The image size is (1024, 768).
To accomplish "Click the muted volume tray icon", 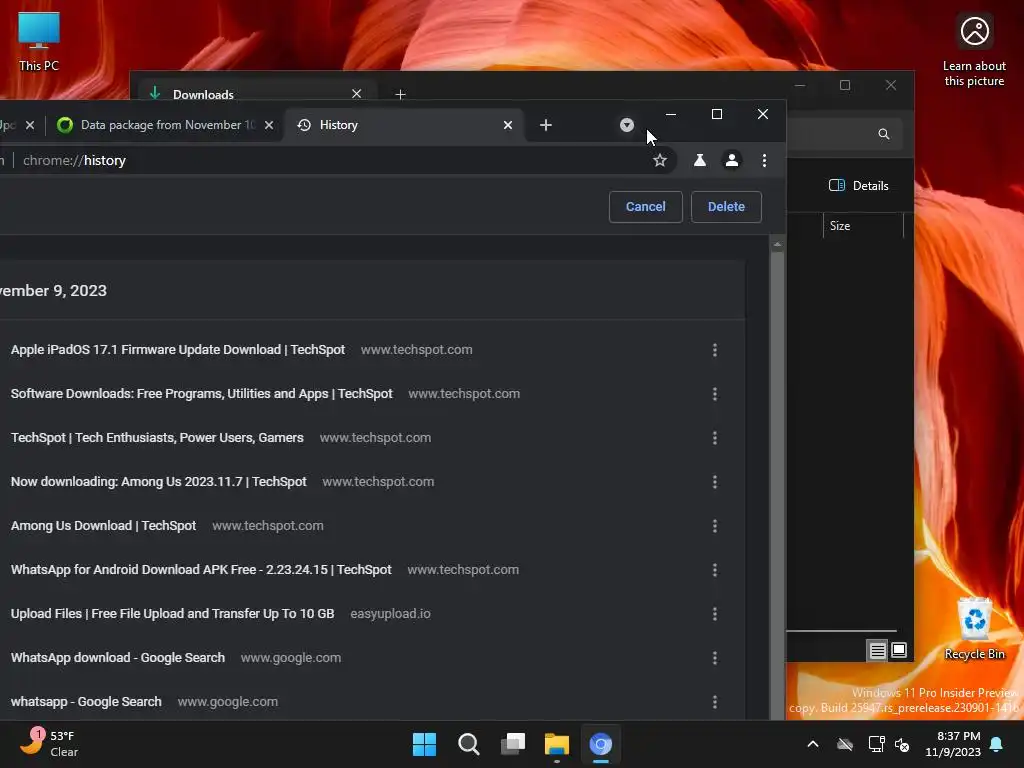I will pos(903,744).
